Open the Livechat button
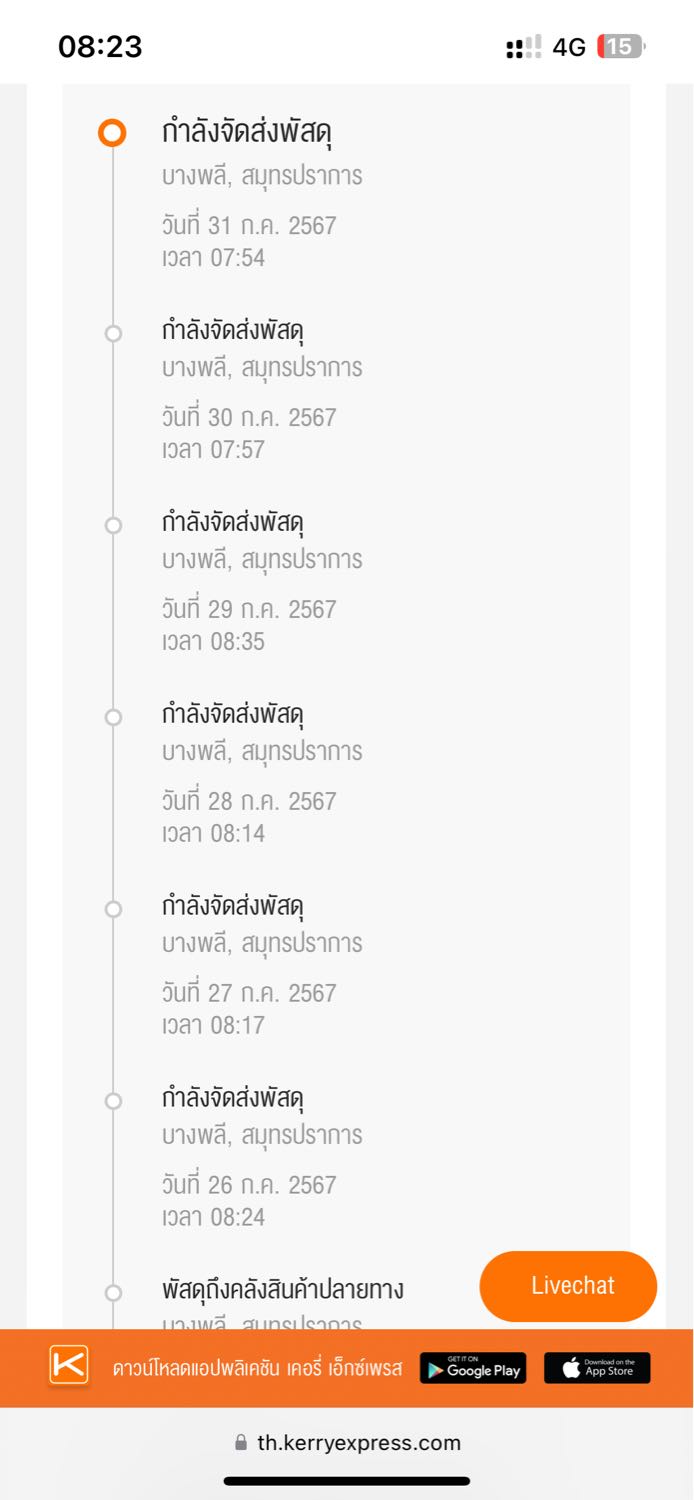 pyautogui.click(x=568, y=1286)
